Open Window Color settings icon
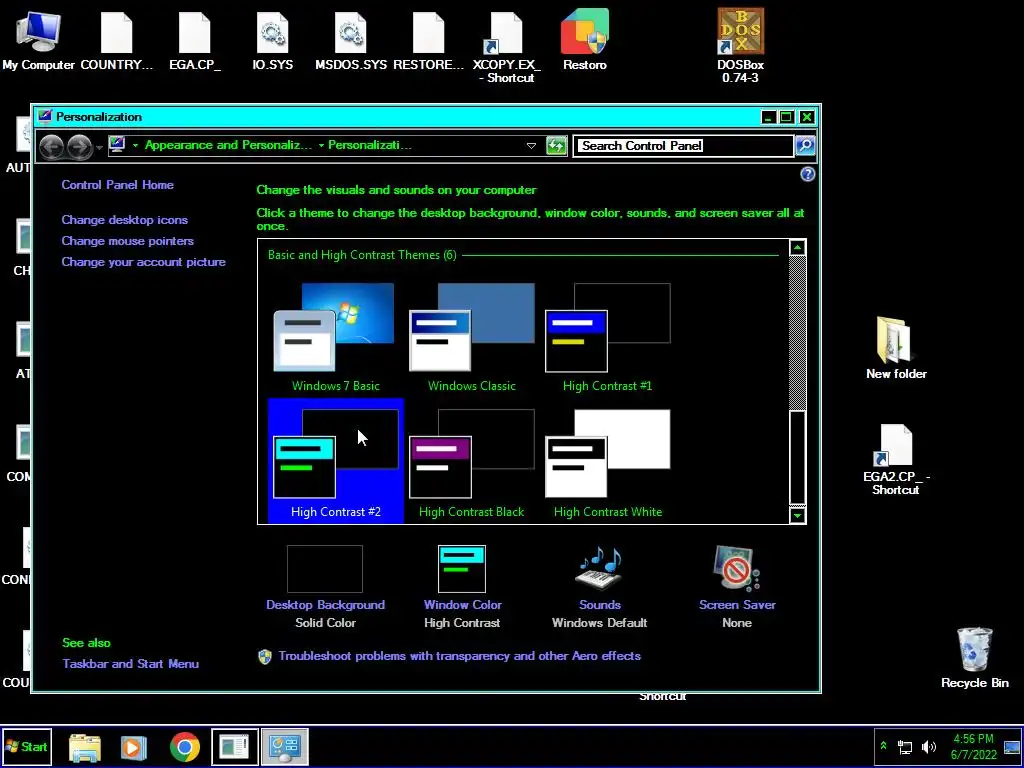 462,569
